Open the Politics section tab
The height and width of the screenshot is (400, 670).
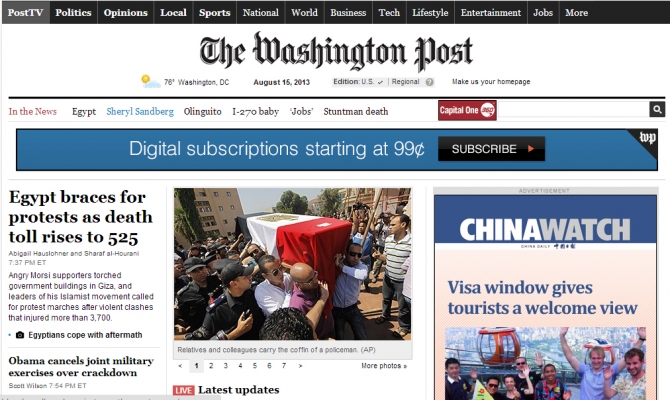[73, 12]
